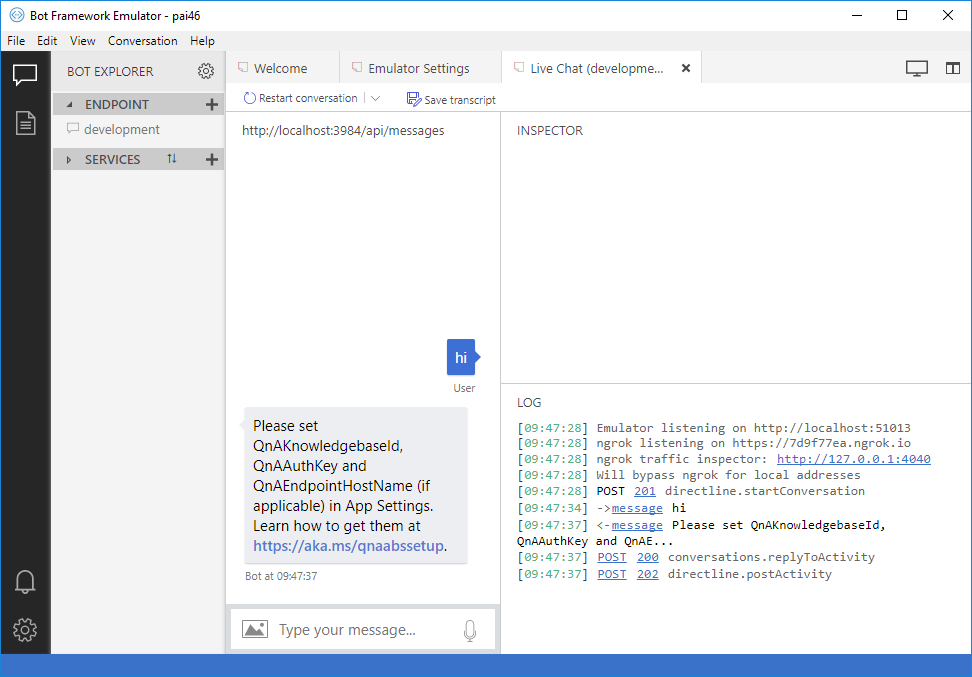Maximize the emulator window
This screenshot has width=972, height=677.
pos(903,15)
